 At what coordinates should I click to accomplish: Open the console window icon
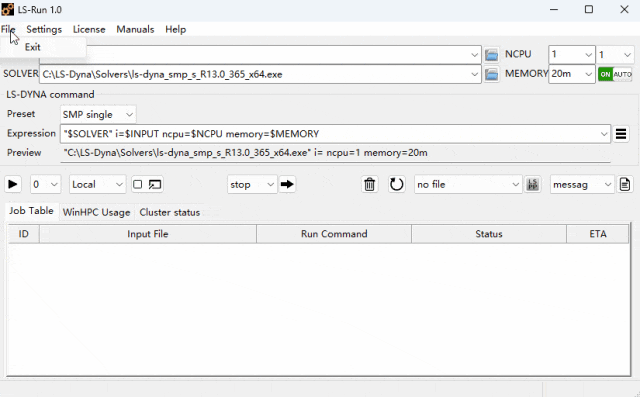155,184
